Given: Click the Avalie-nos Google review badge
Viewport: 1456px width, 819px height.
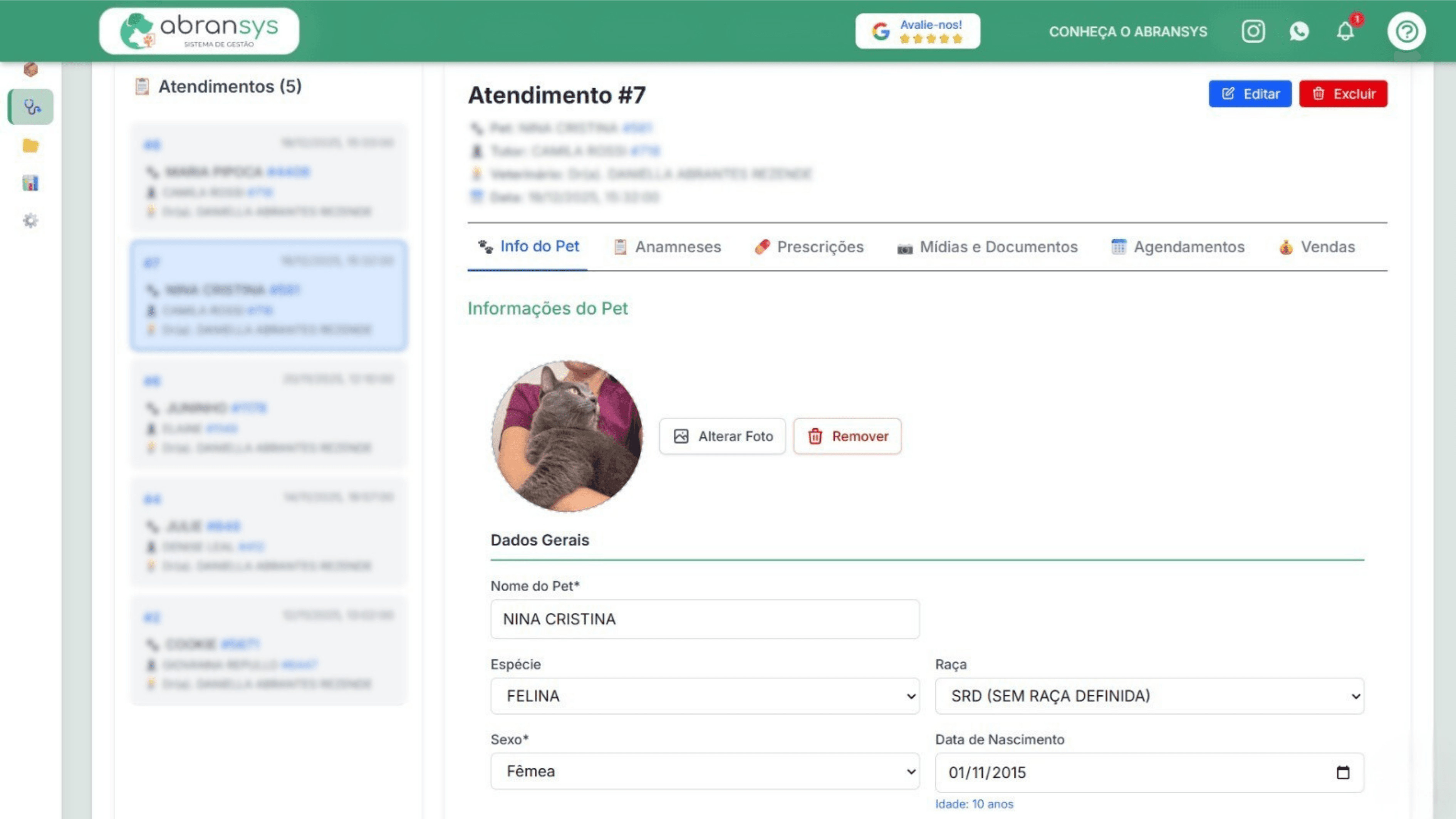Looking at the screenshot, I should tap(918, 31).
